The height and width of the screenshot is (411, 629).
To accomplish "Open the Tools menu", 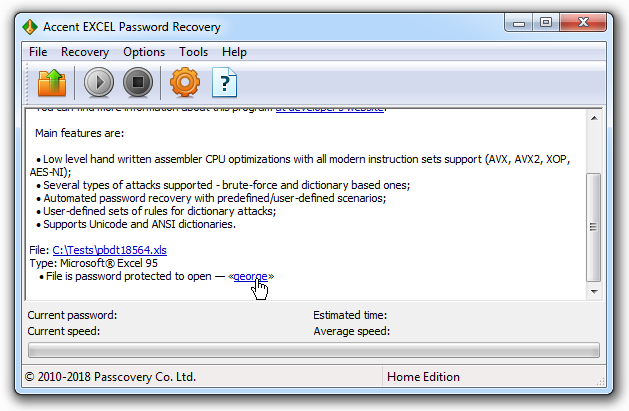I will (193, 52).
